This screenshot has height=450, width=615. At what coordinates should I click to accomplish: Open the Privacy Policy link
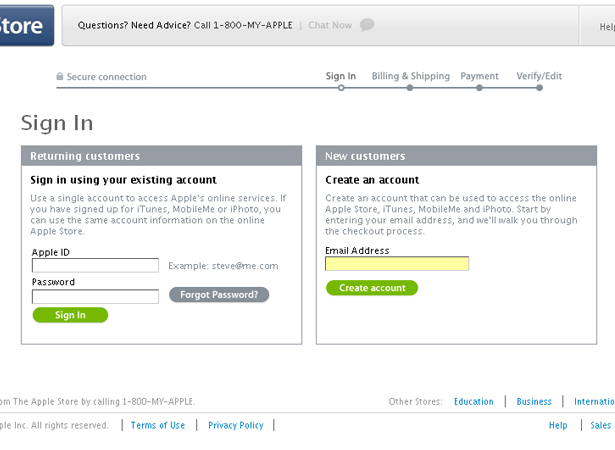tap(235, 425)
